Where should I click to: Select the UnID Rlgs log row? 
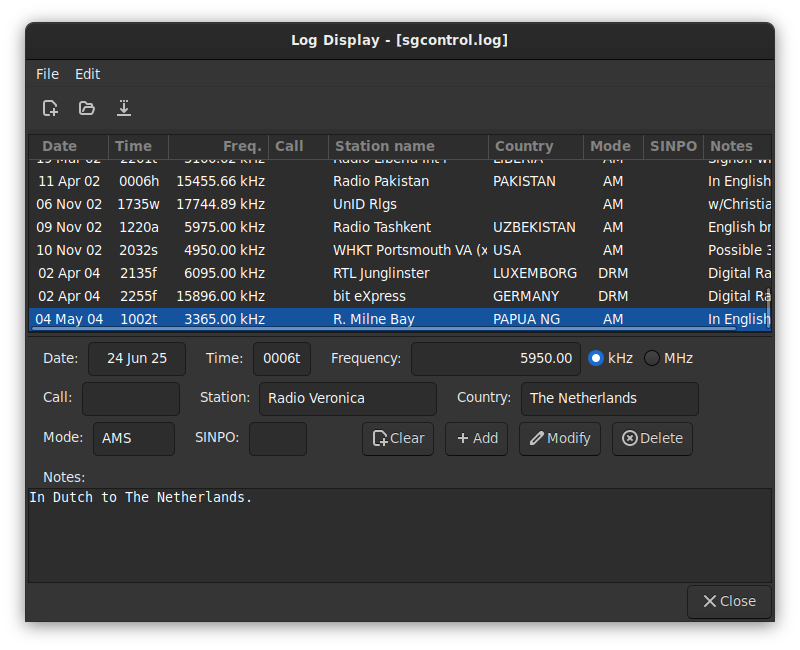(399, 205)
